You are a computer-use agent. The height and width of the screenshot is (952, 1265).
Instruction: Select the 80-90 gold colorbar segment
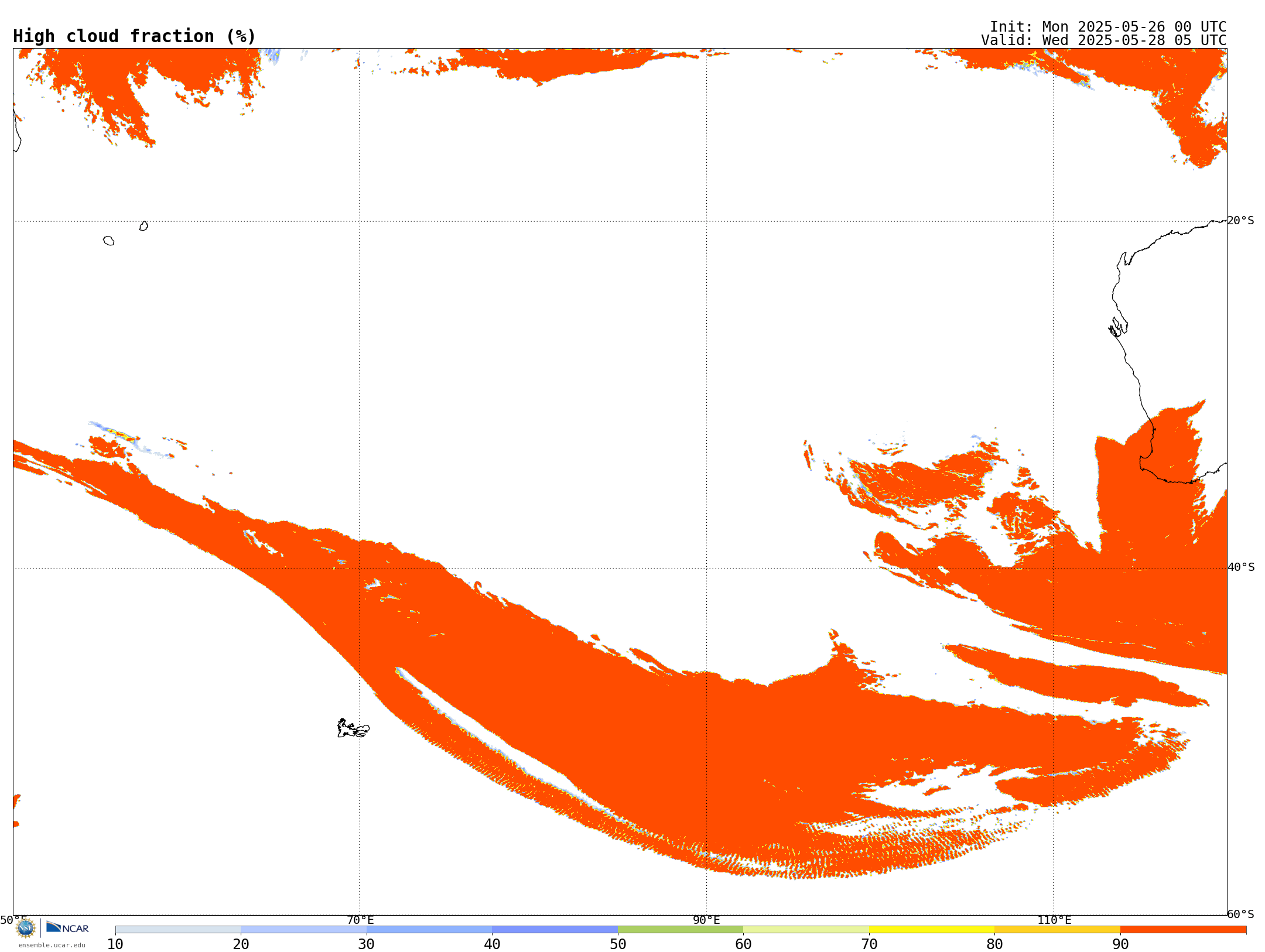pyautogui.click(x=1057, y=930)
